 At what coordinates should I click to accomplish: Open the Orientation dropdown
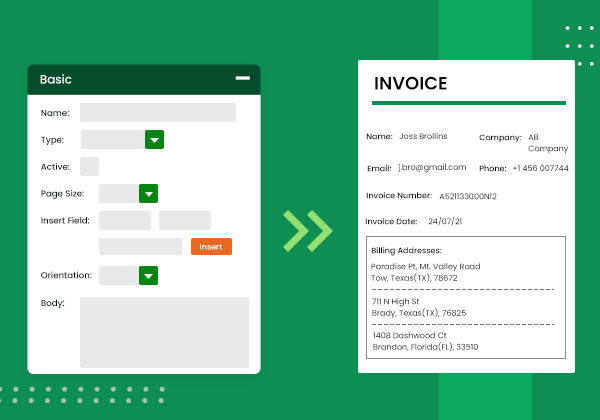click(148, 275)
